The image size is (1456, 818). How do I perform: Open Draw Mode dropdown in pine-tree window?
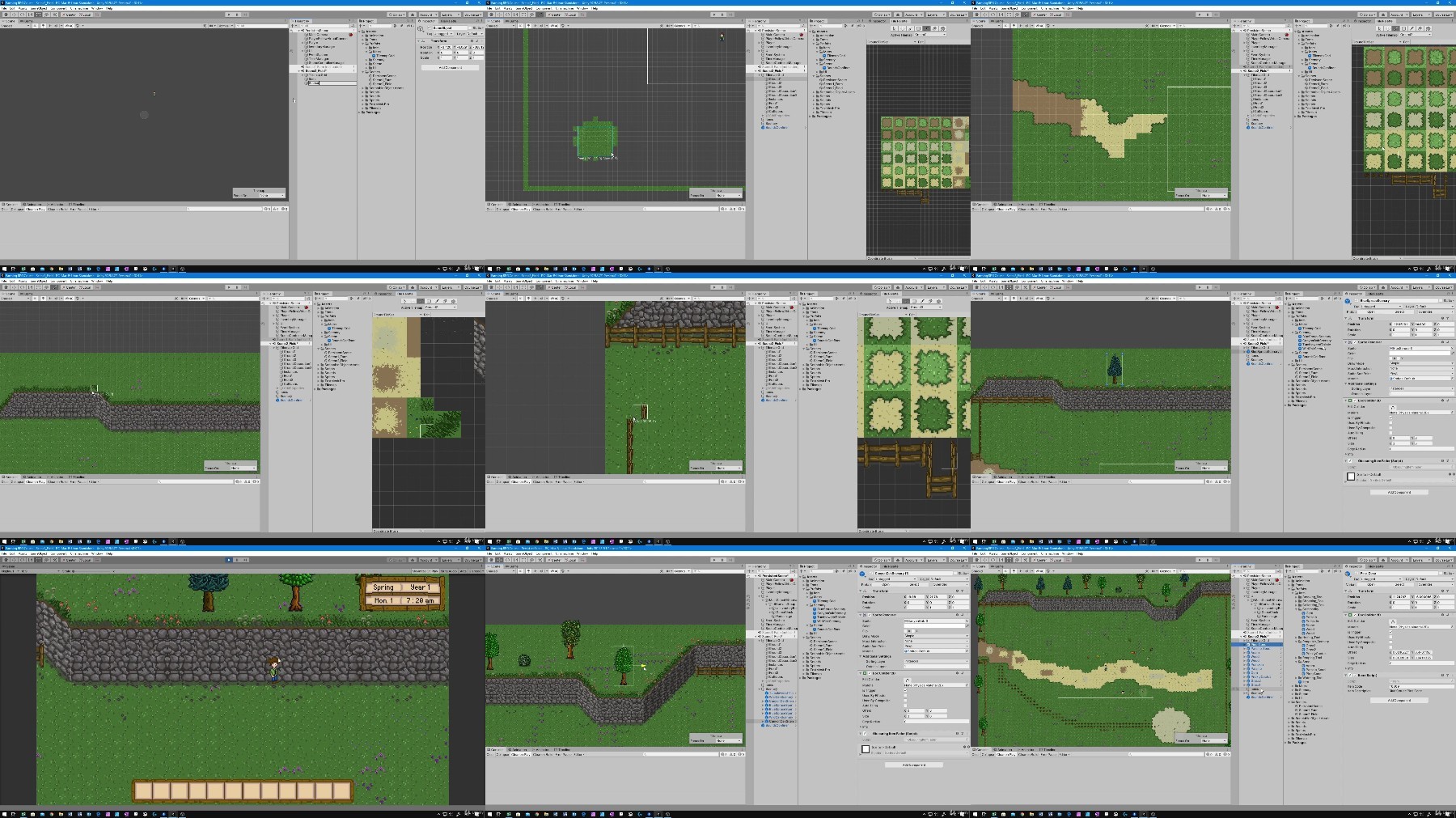pyautogui.click(x=1421, y=363)
